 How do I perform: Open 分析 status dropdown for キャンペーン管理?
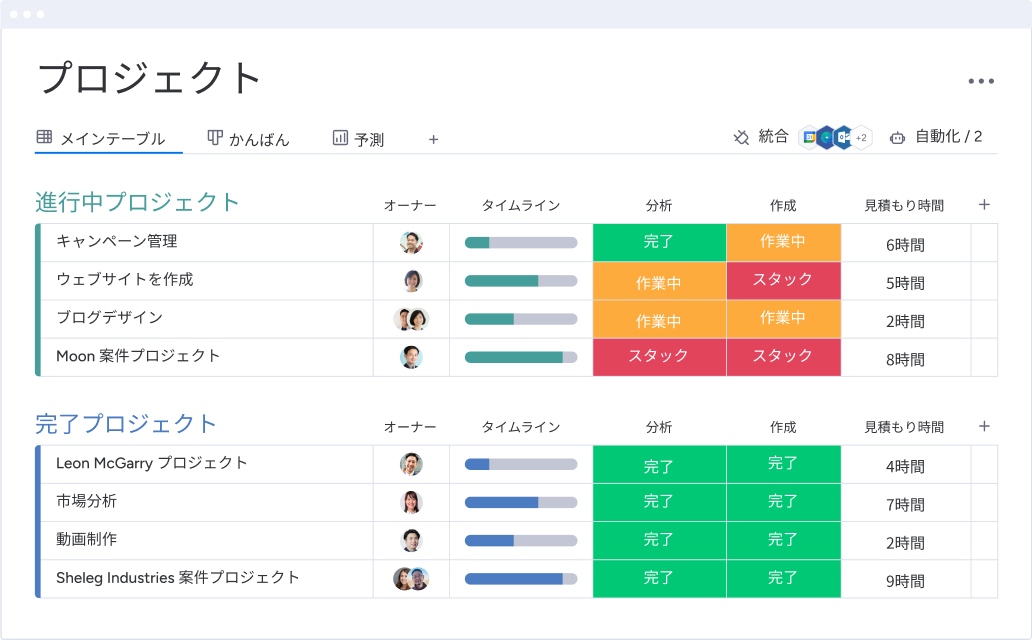pyautogui.click(x=659, y=242)
